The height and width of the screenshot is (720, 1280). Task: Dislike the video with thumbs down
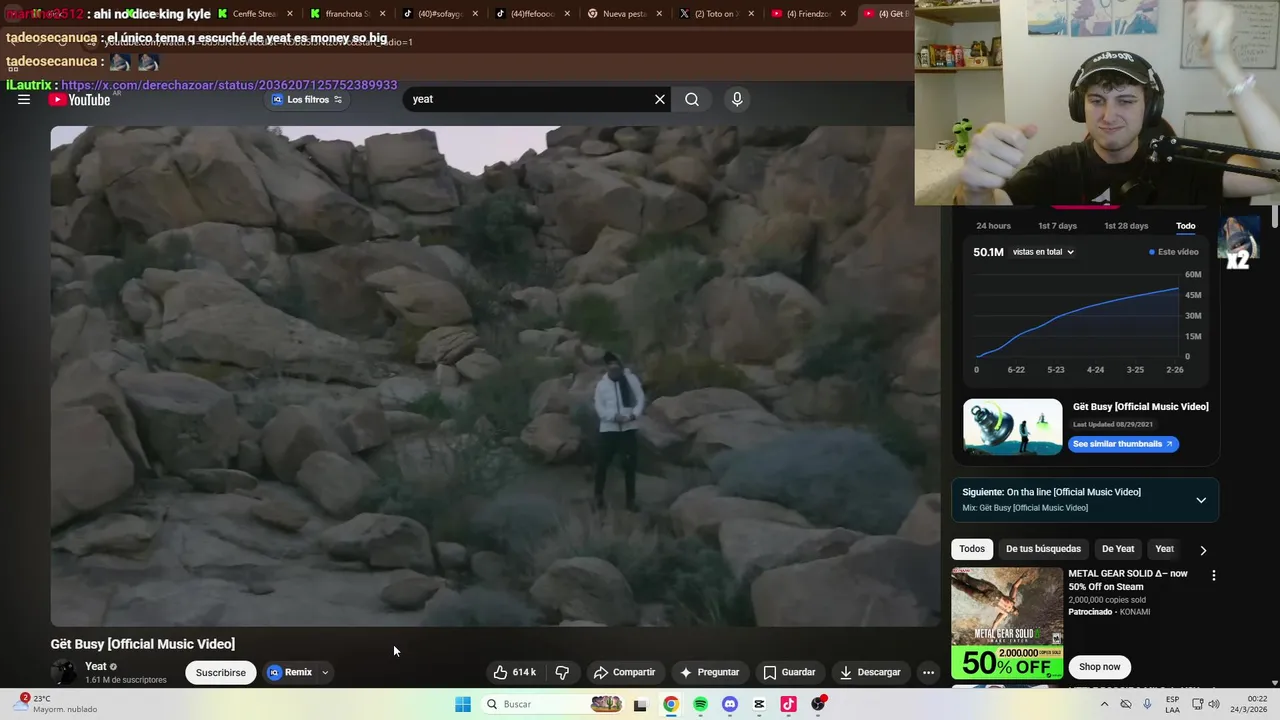click(x=562, y=672)
